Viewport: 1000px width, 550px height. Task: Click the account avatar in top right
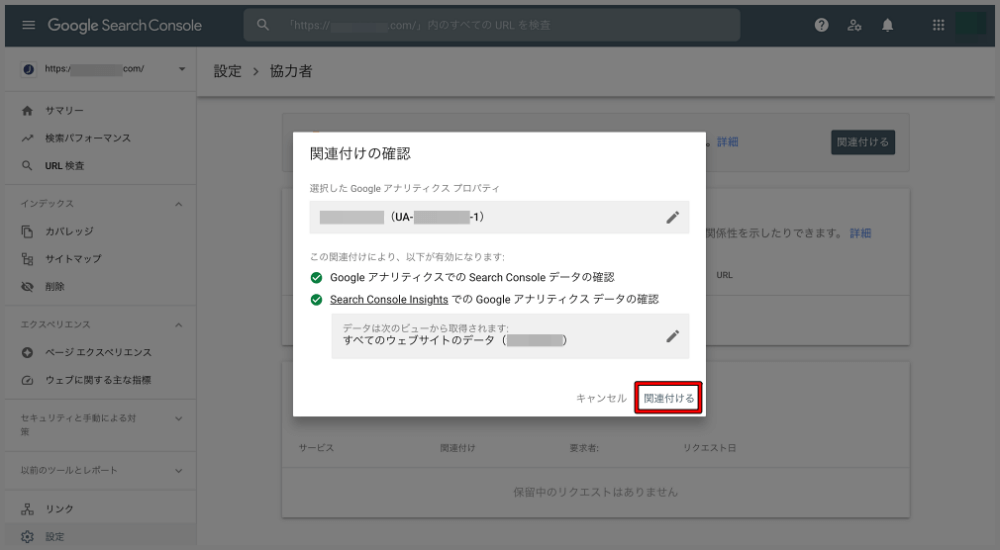tap(971, 25)
